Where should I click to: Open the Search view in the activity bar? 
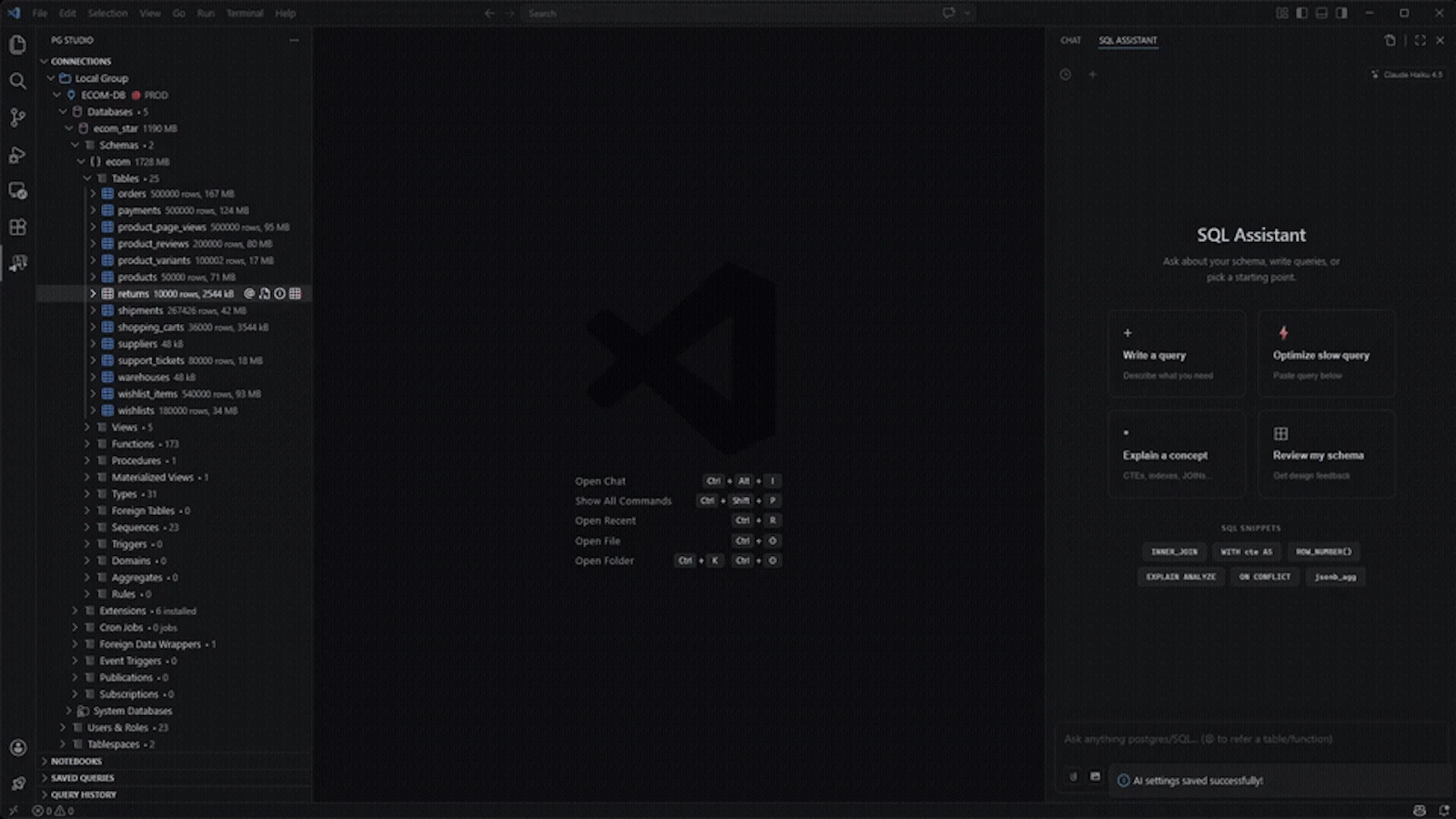coord(17,81)
